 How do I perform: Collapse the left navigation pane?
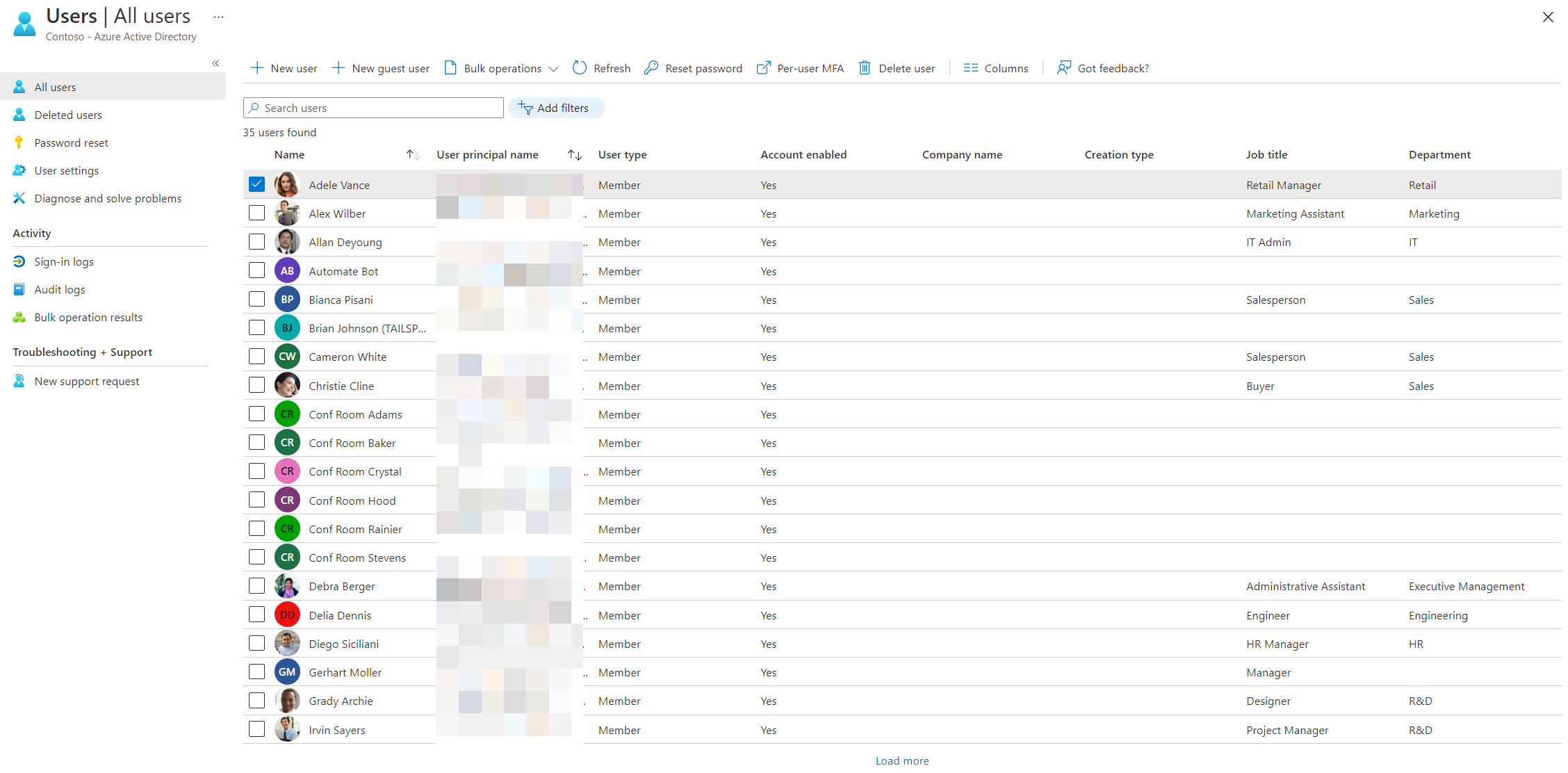tap(215, 63)
